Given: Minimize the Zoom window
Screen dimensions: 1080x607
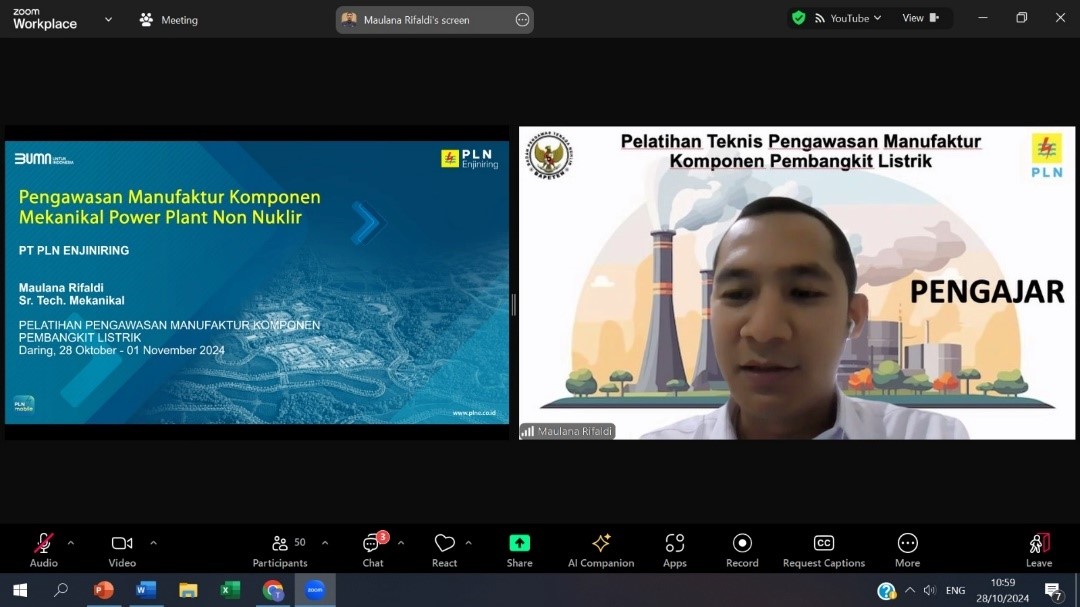Looking at the screenshot, I should [x=983, y=18].
